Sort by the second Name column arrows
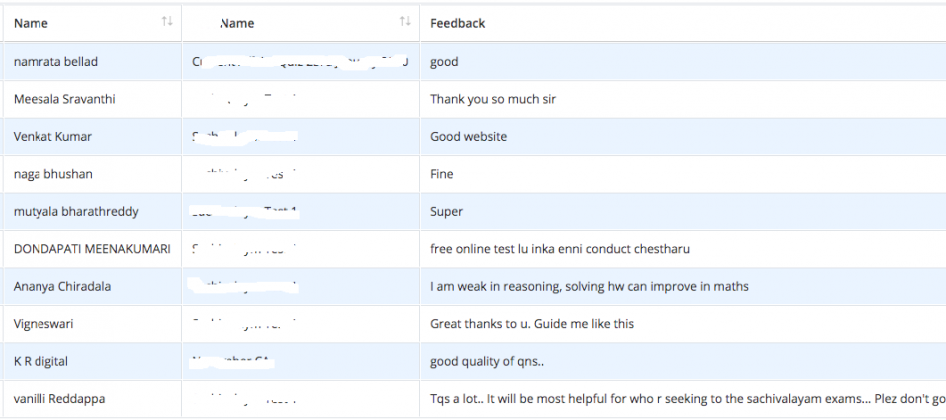This screenshot has height=420, width=946. tap(405, 22)
